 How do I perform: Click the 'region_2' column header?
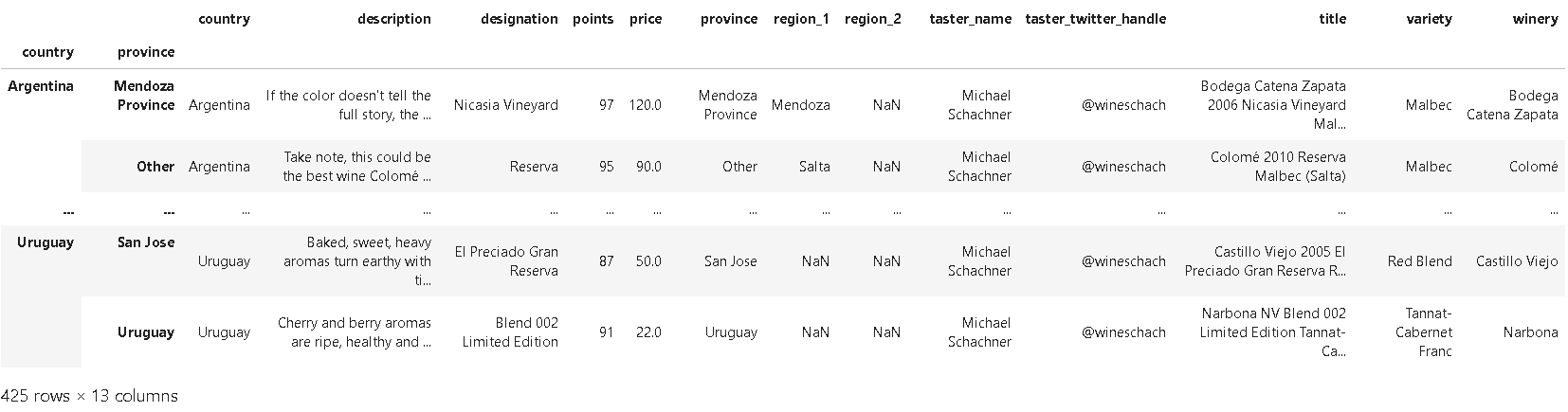[x=872, y=19]
